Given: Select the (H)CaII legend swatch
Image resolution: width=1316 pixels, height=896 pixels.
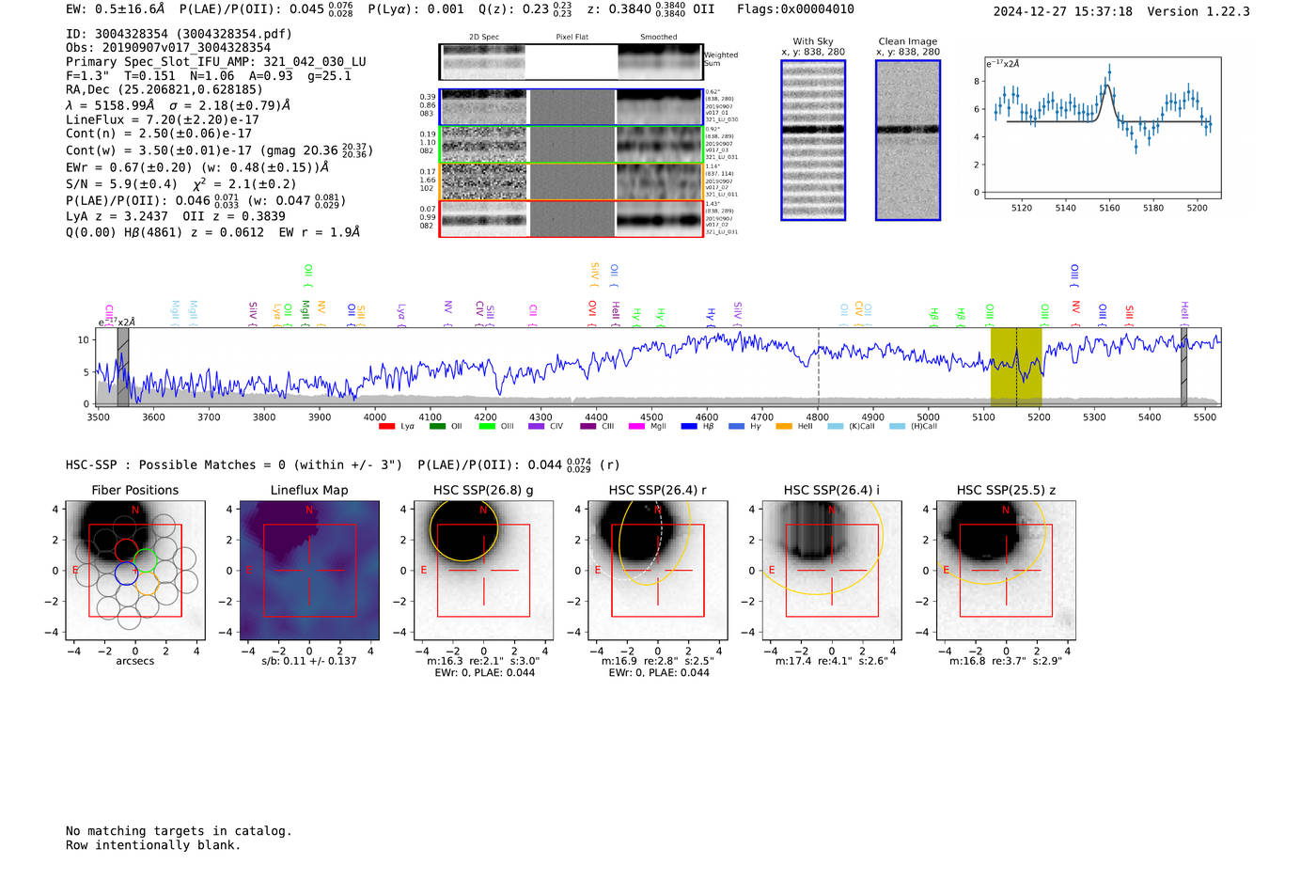Looking at the screenshot, I should pos(897,427).
